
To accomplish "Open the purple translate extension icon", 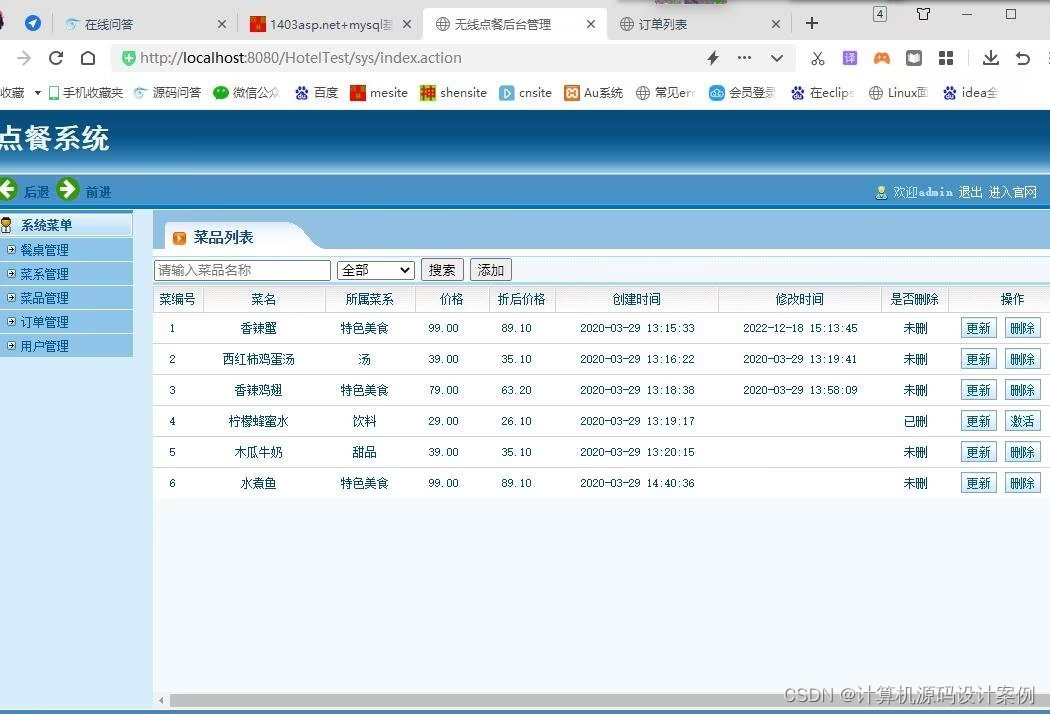I will 850,58.
